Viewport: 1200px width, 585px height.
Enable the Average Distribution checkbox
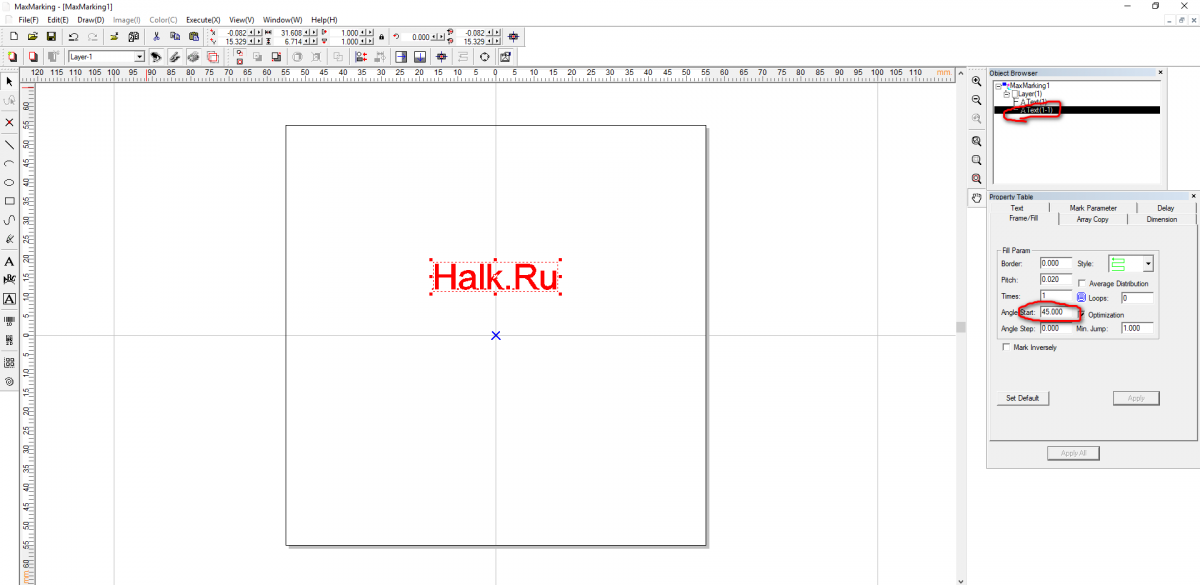[x=1083, y=284]
